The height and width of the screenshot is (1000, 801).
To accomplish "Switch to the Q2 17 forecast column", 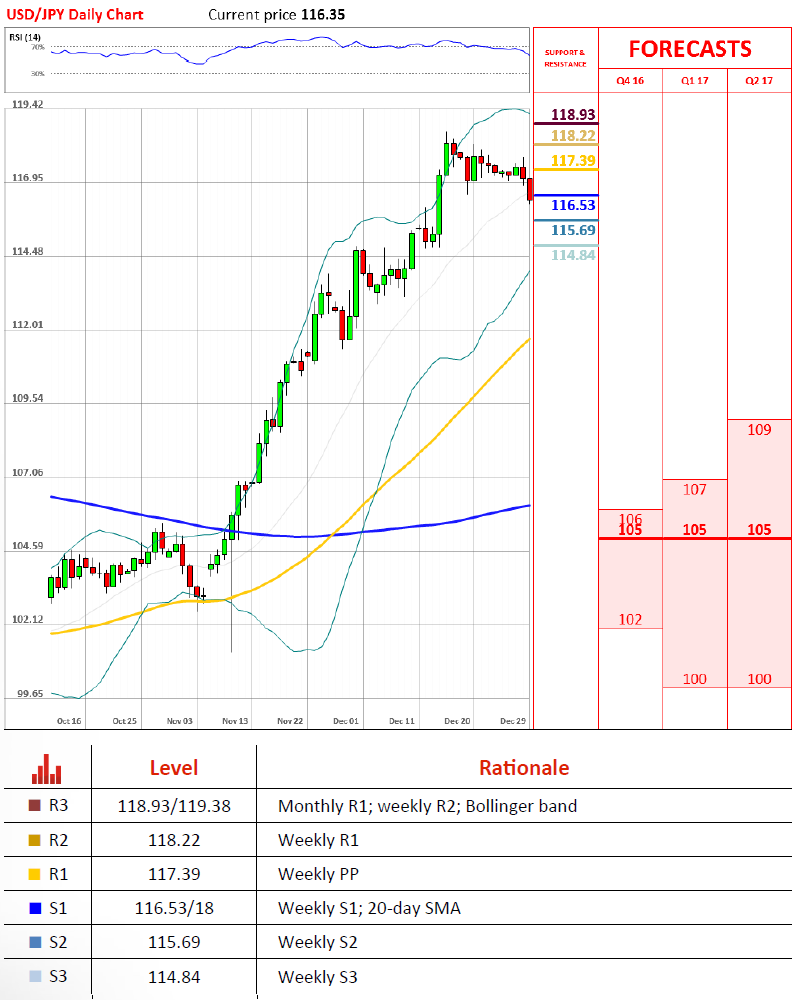I will [759, 80].
